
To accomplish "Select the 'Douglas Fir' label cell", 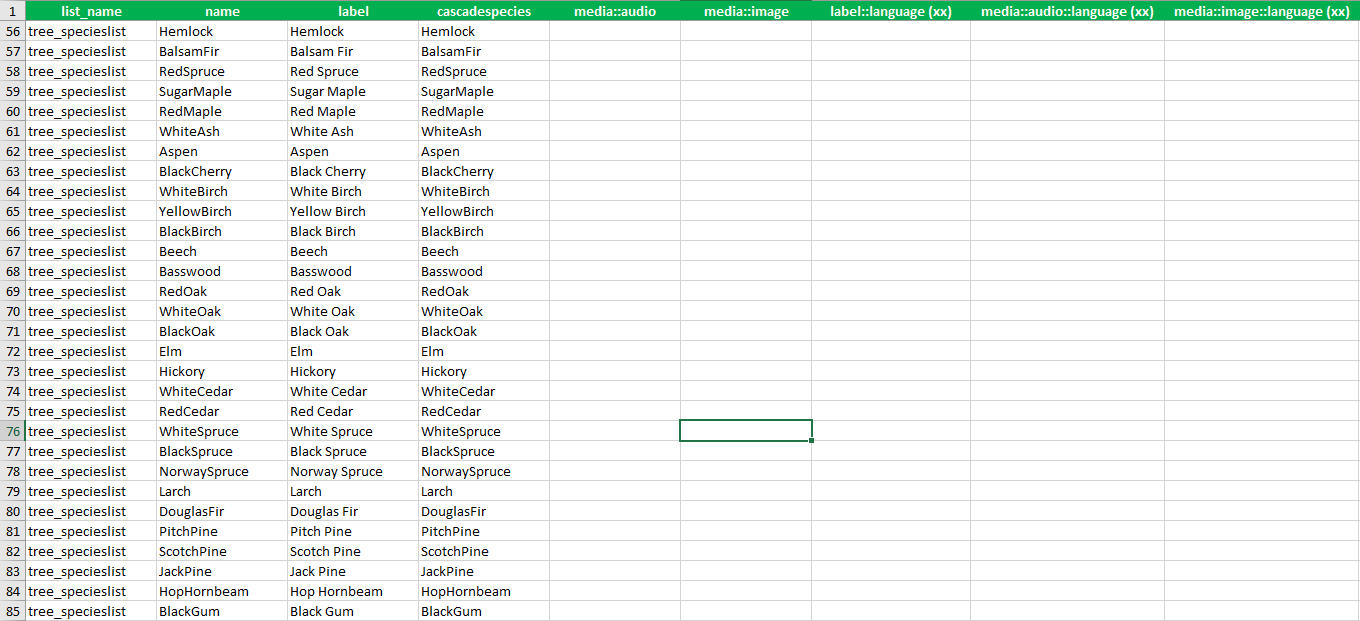I will (353, 511).
